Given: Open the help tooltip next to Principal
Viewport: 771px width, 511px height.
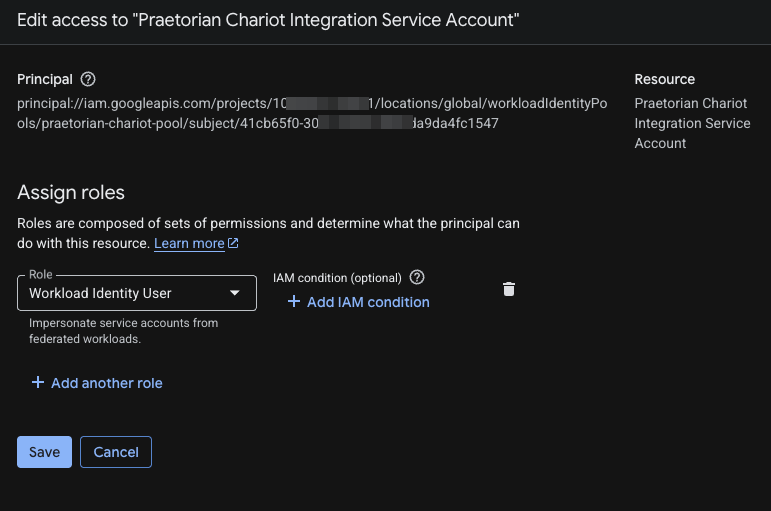Looking at the screenshot, I should pos(88,79).
